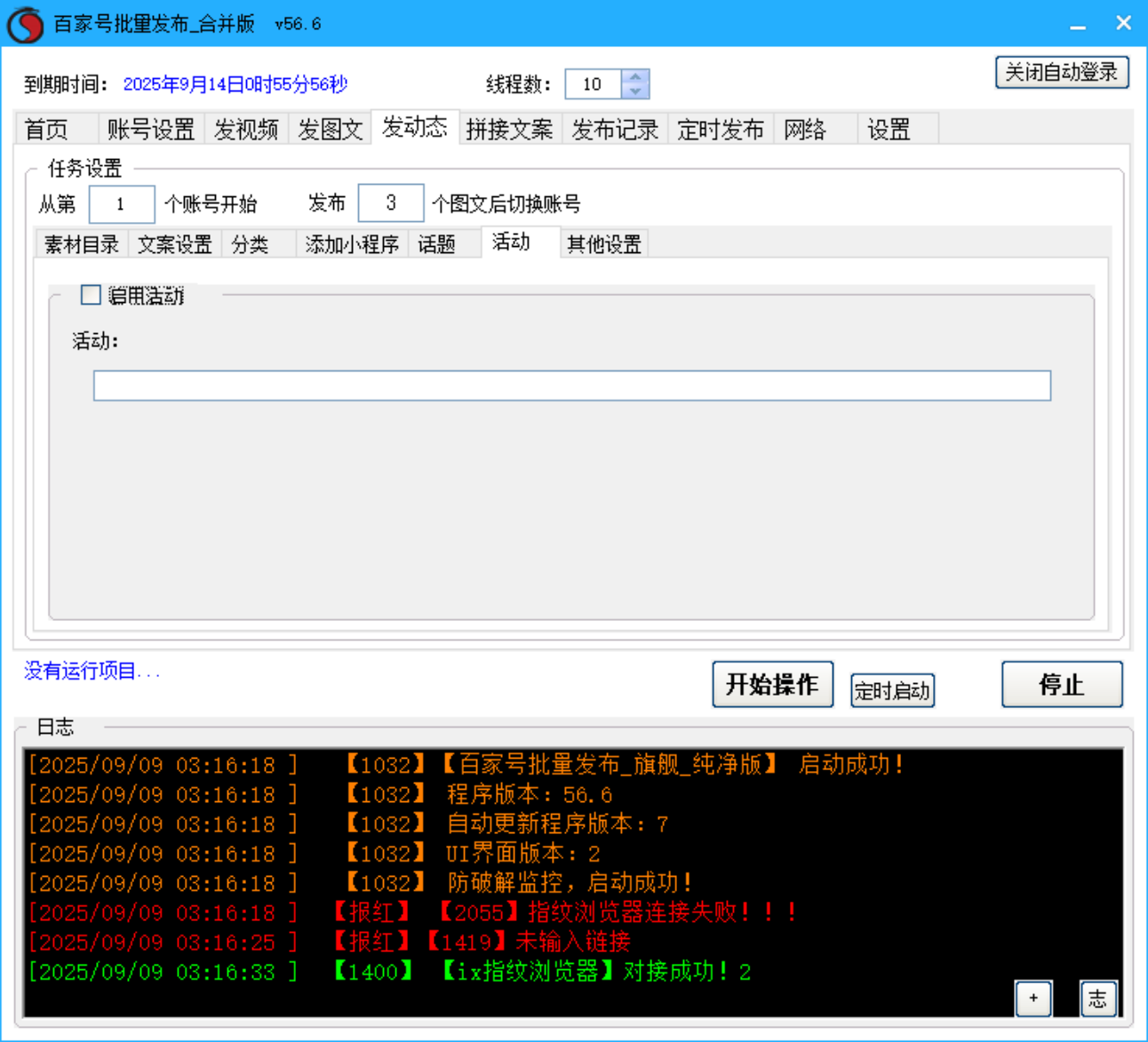Switch to the 发图文 tab
This screenshot has width=1148, height=1042.
tap(330, 129)
